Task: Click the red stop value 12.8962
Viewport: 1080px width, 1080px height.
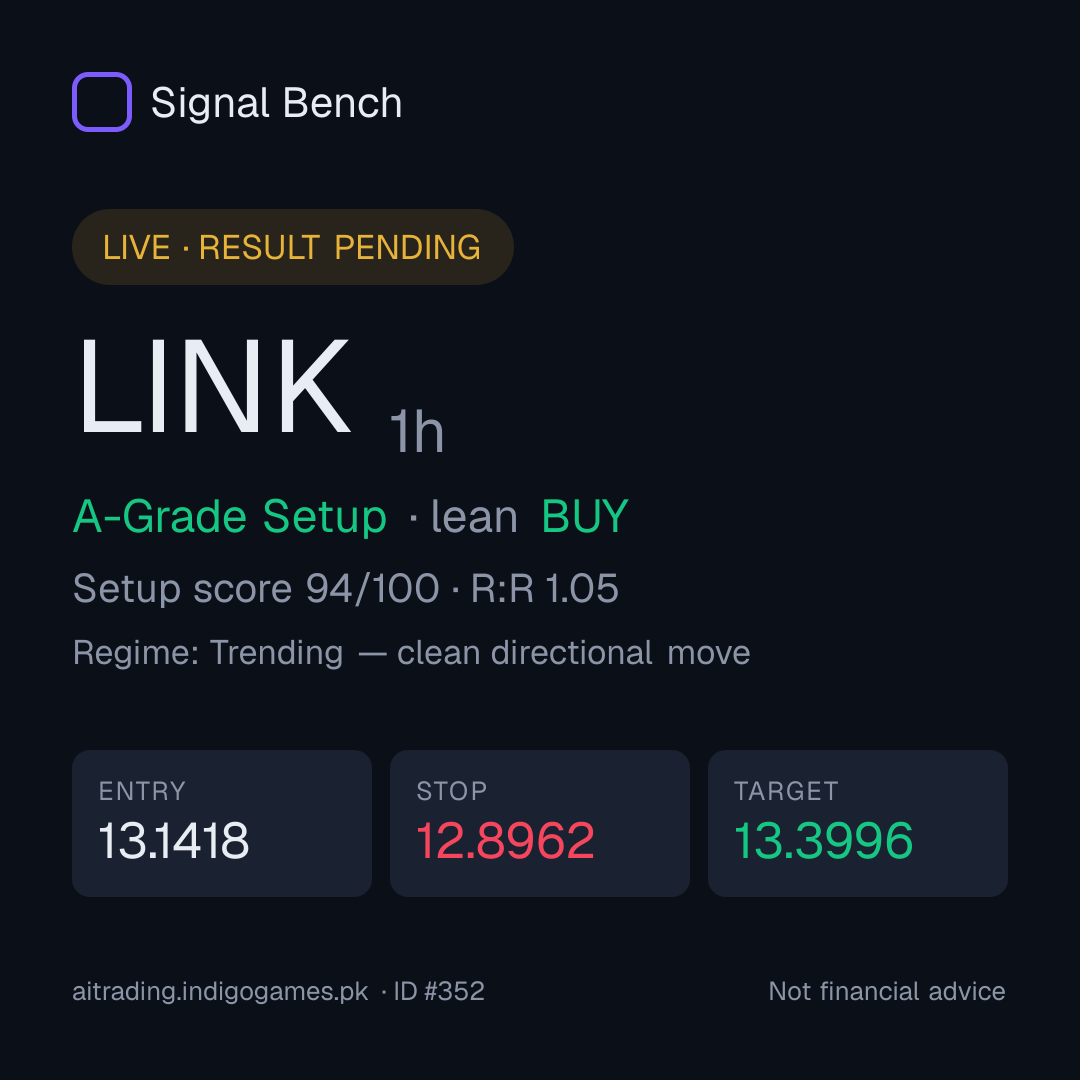Action: coord(505,841)
